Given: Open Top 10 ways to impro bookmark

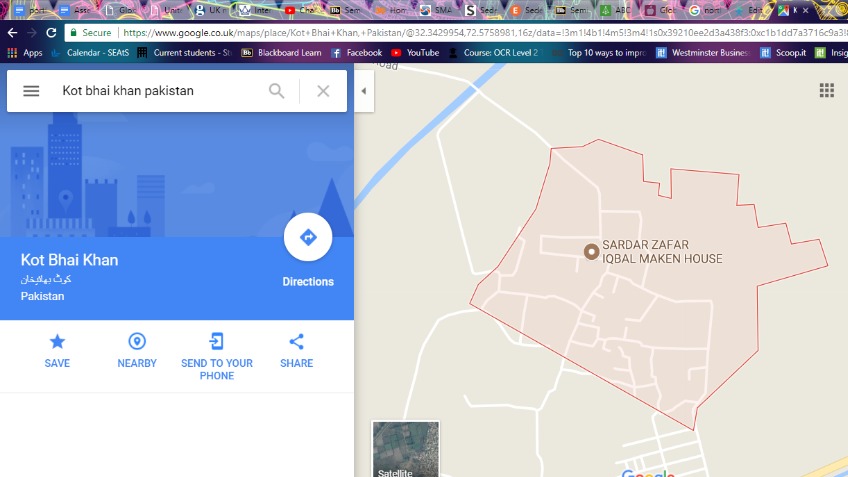Looking at the screenshot, I should [x=599, y=52].
